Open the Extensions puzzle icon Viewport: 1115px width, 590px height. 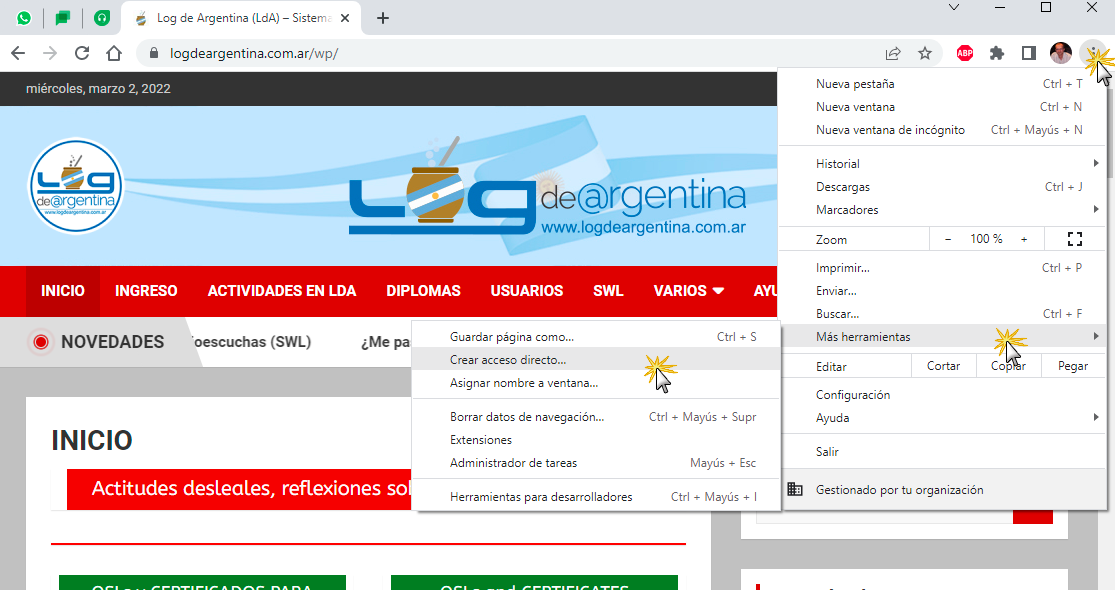pos(997,53)
